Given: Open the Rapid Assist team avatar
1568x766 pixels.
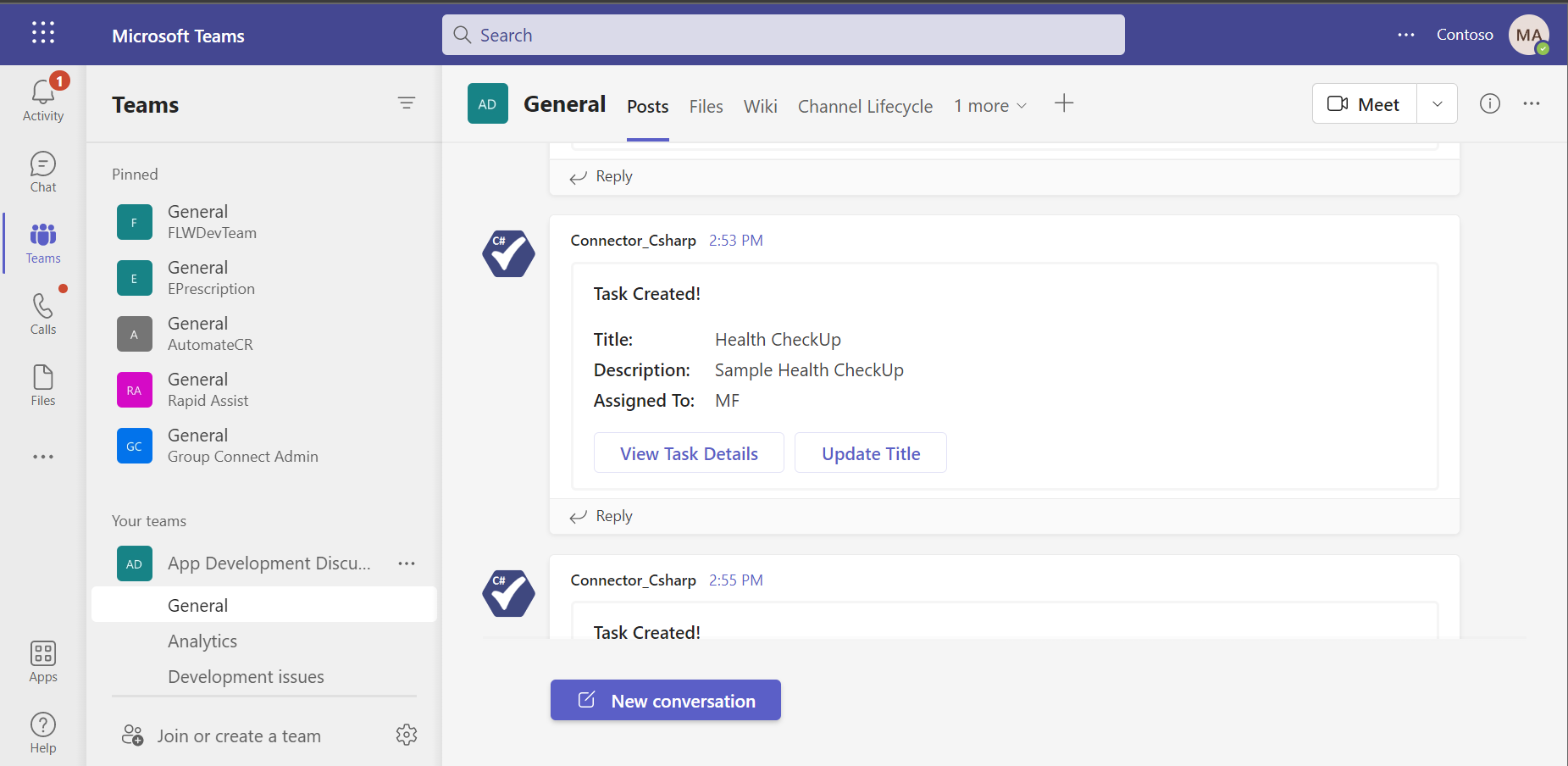Looking at the screenshot, I should 135,390.
